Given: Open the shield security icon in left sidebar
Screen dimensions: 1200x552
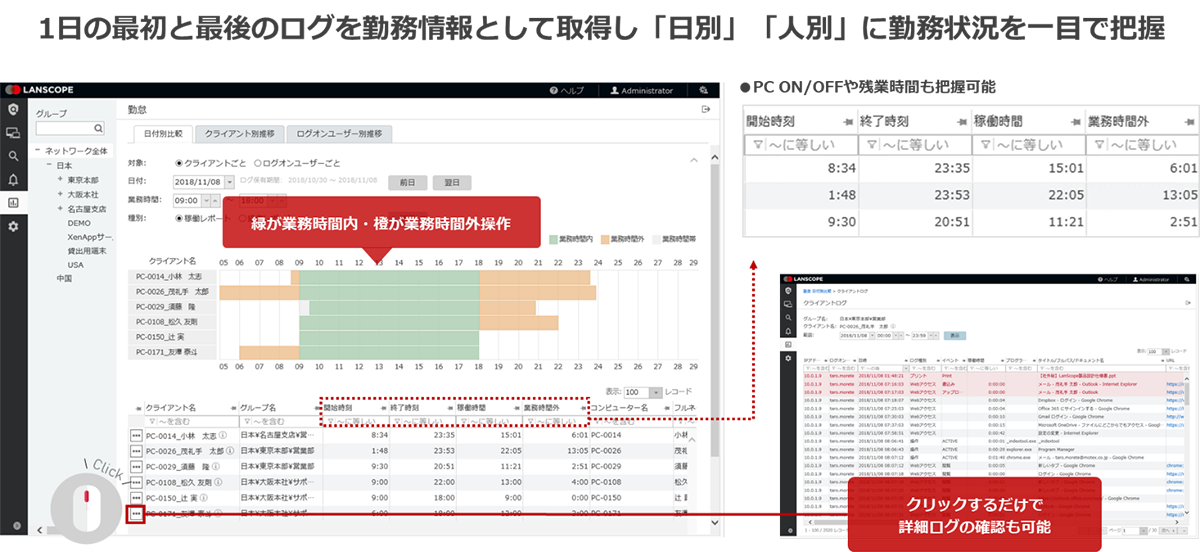Looking at the screenshot, I should click(x=12, y=109).
